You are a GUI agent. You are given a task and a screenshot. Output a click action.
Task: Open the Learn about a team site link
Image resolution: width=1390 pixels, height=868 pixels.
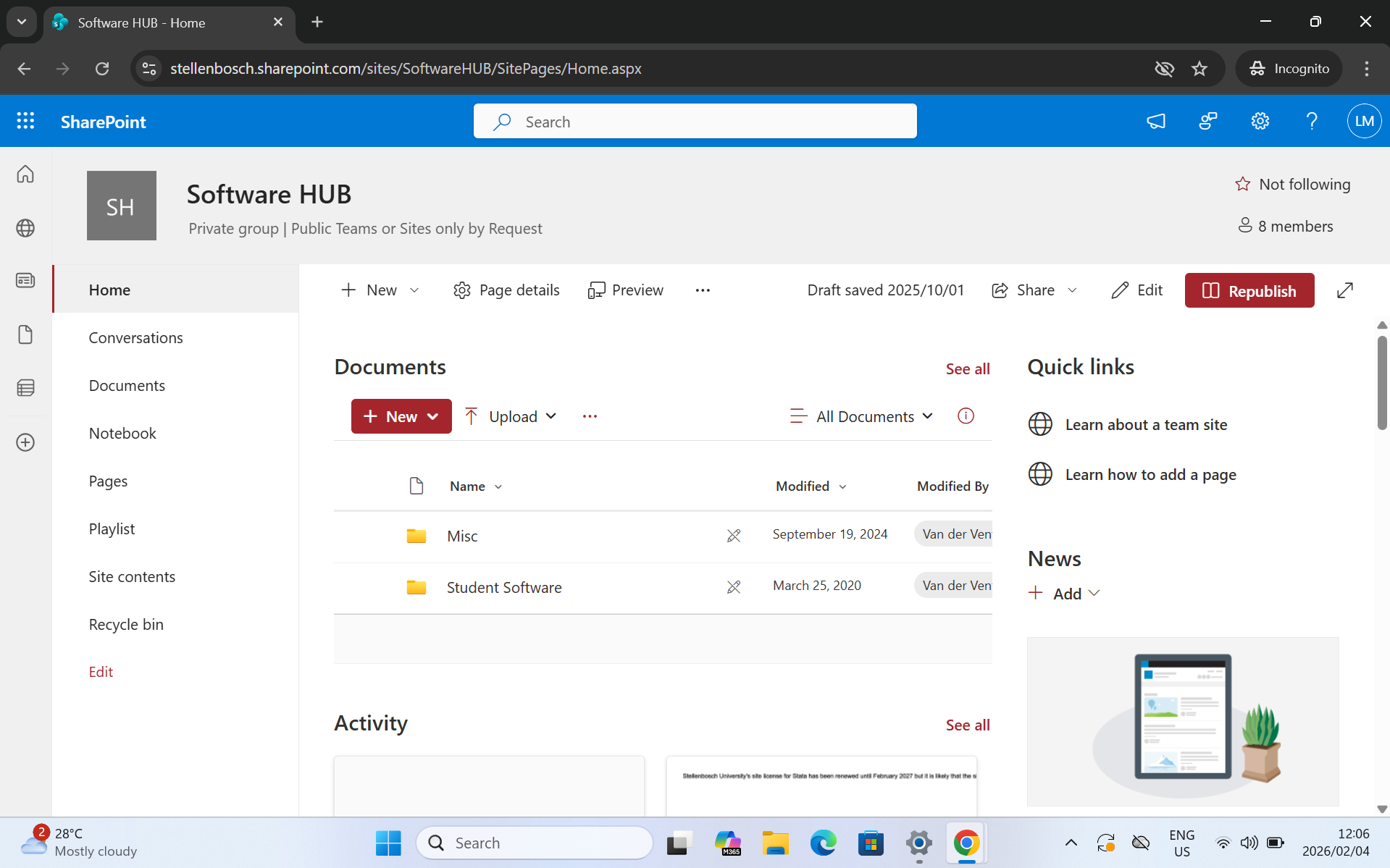pyautogui.click(x=1146, y=425)
